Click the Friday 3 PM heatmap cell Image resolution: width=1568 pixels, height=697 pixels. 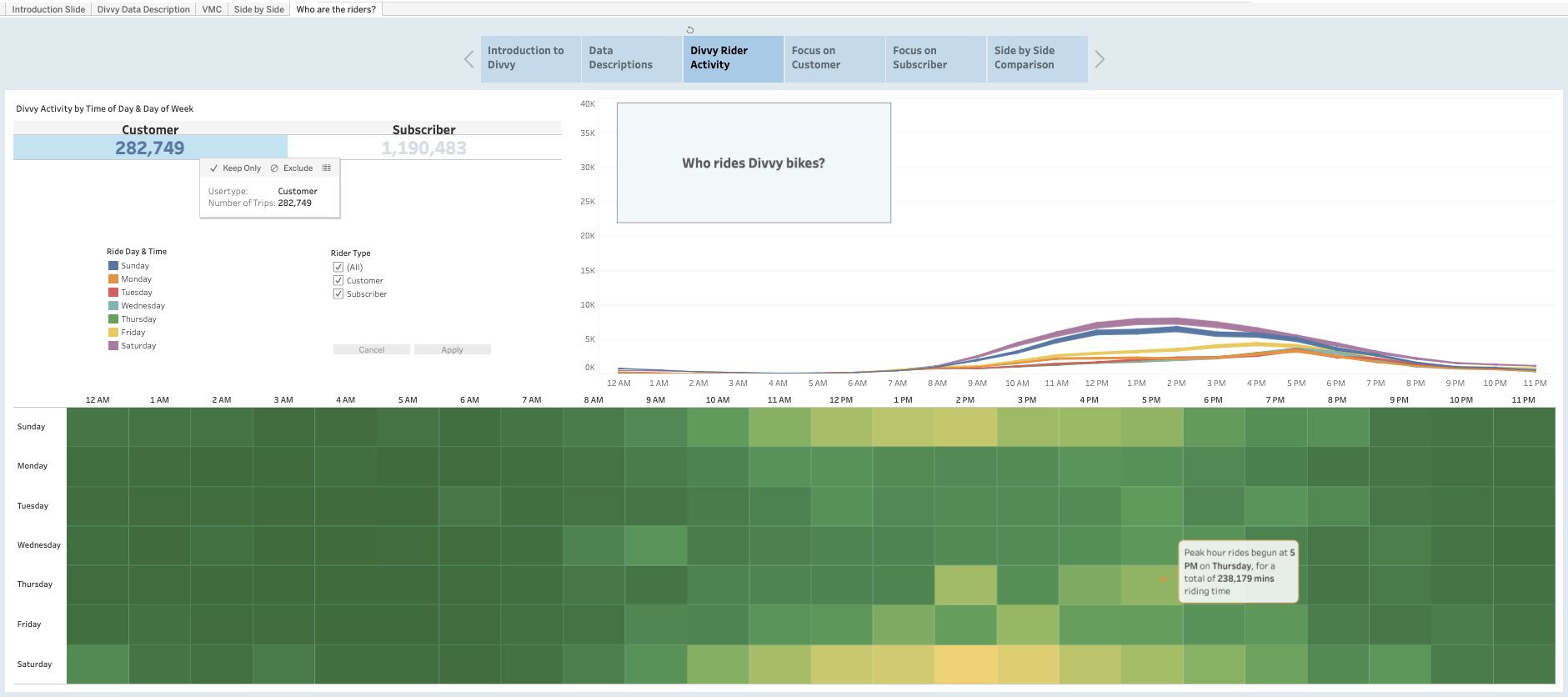click(x=1027, y=624)
